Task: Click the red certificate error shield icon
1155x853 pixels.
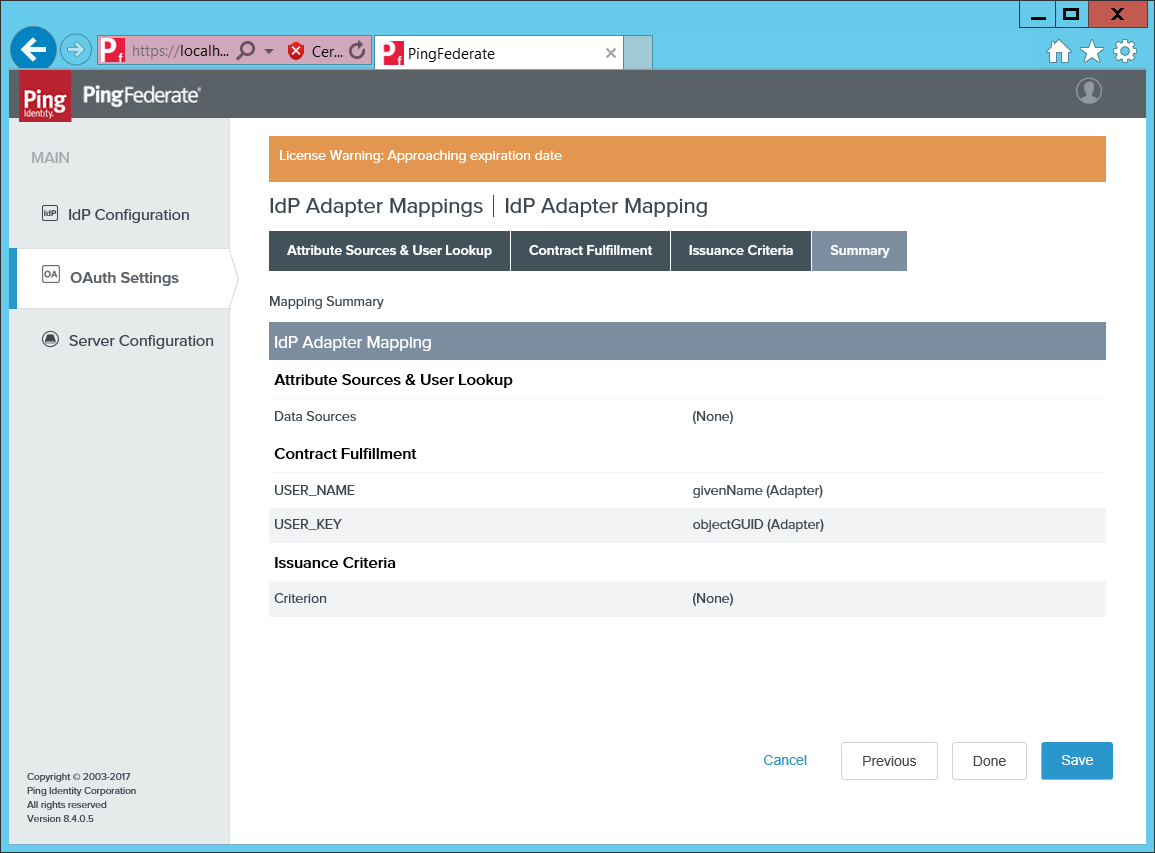Action: pyautogui.click(x=296, y=51)
